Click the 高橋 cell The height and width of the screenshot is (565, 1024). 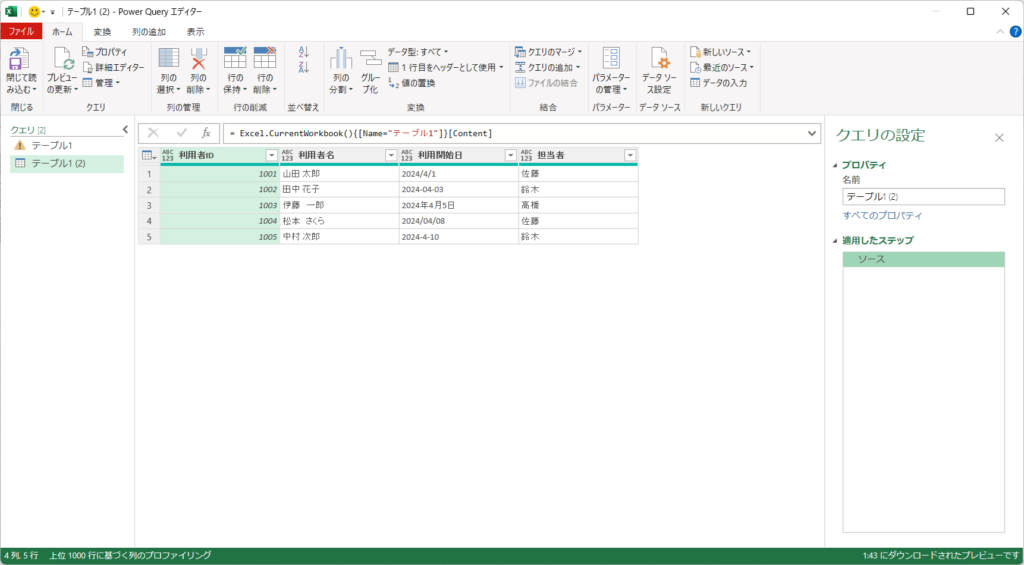point(579,205)
